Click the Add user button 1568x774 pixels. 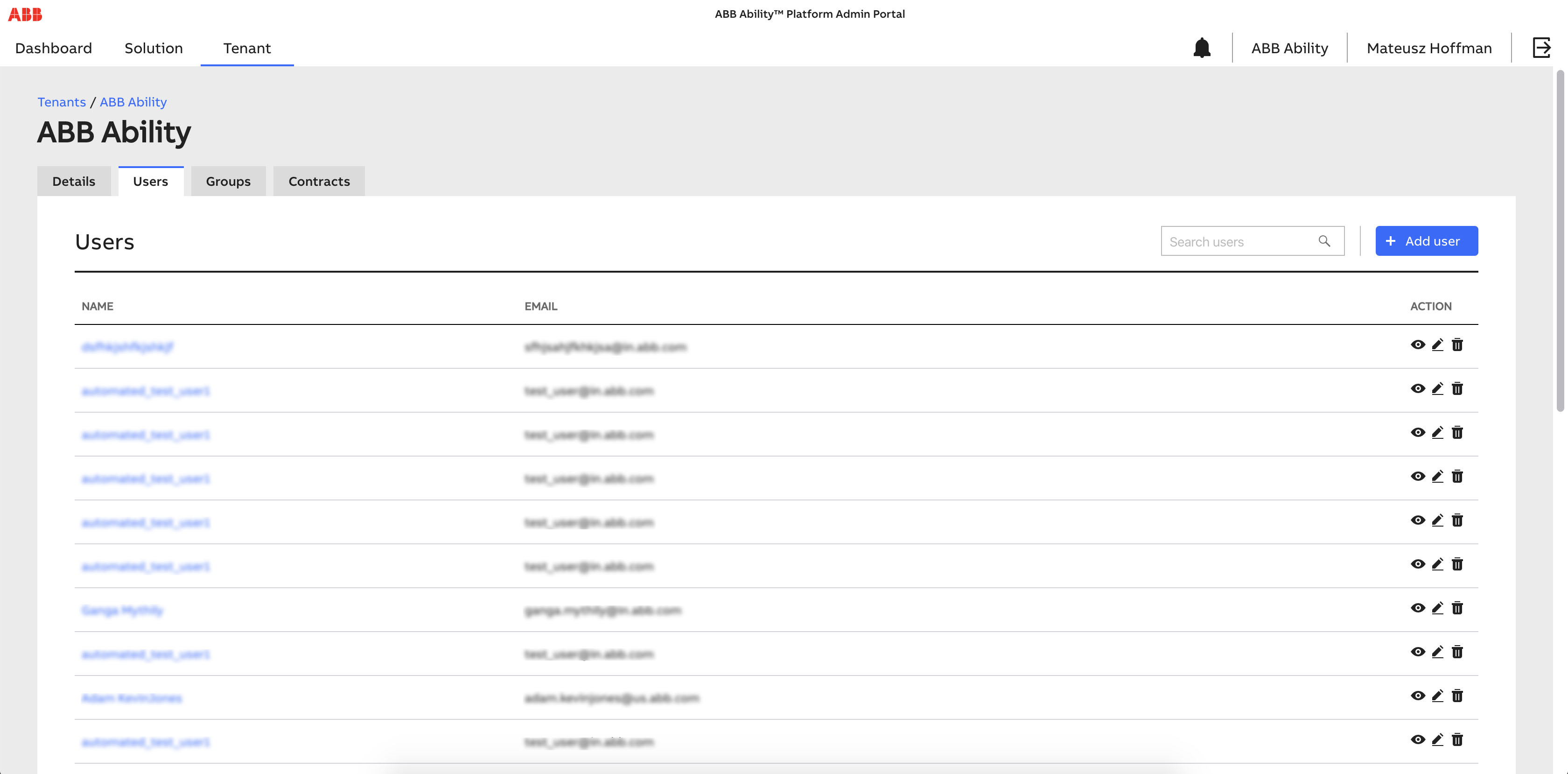click(1426, 241)
